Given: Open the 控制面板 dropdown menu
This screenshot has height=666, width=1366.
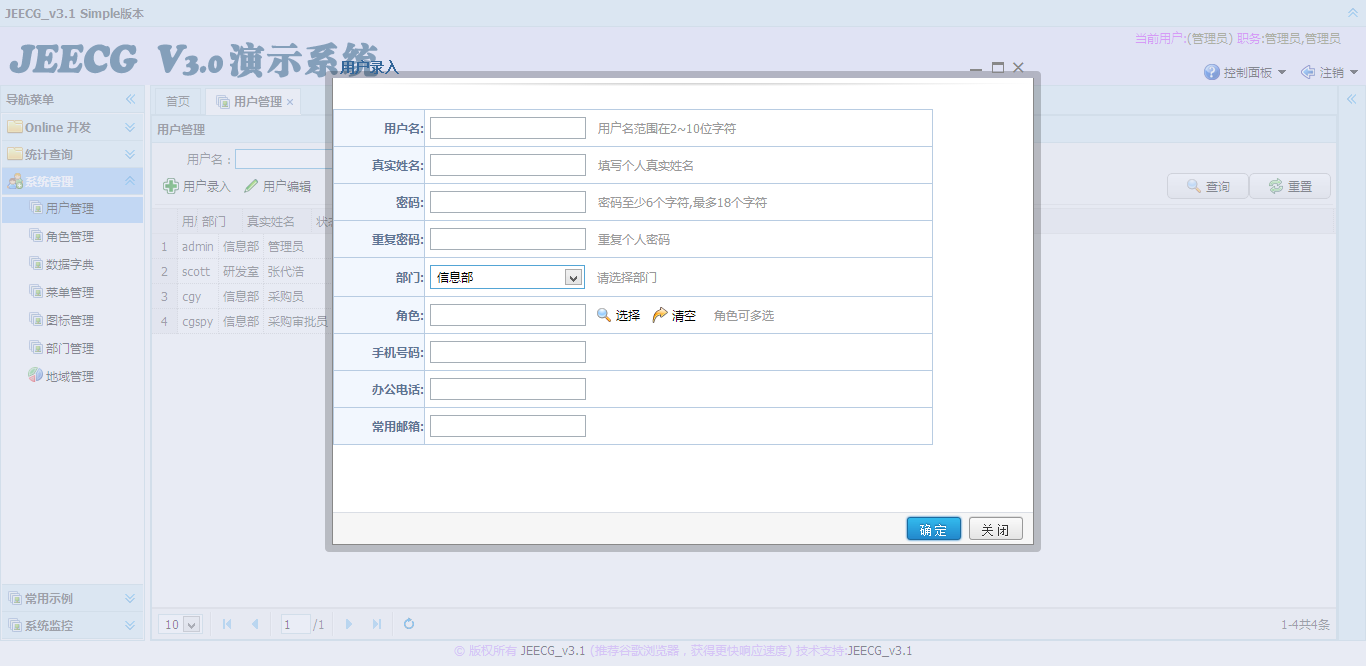Looking at the screenshot, I should [x=1246, y=72].
